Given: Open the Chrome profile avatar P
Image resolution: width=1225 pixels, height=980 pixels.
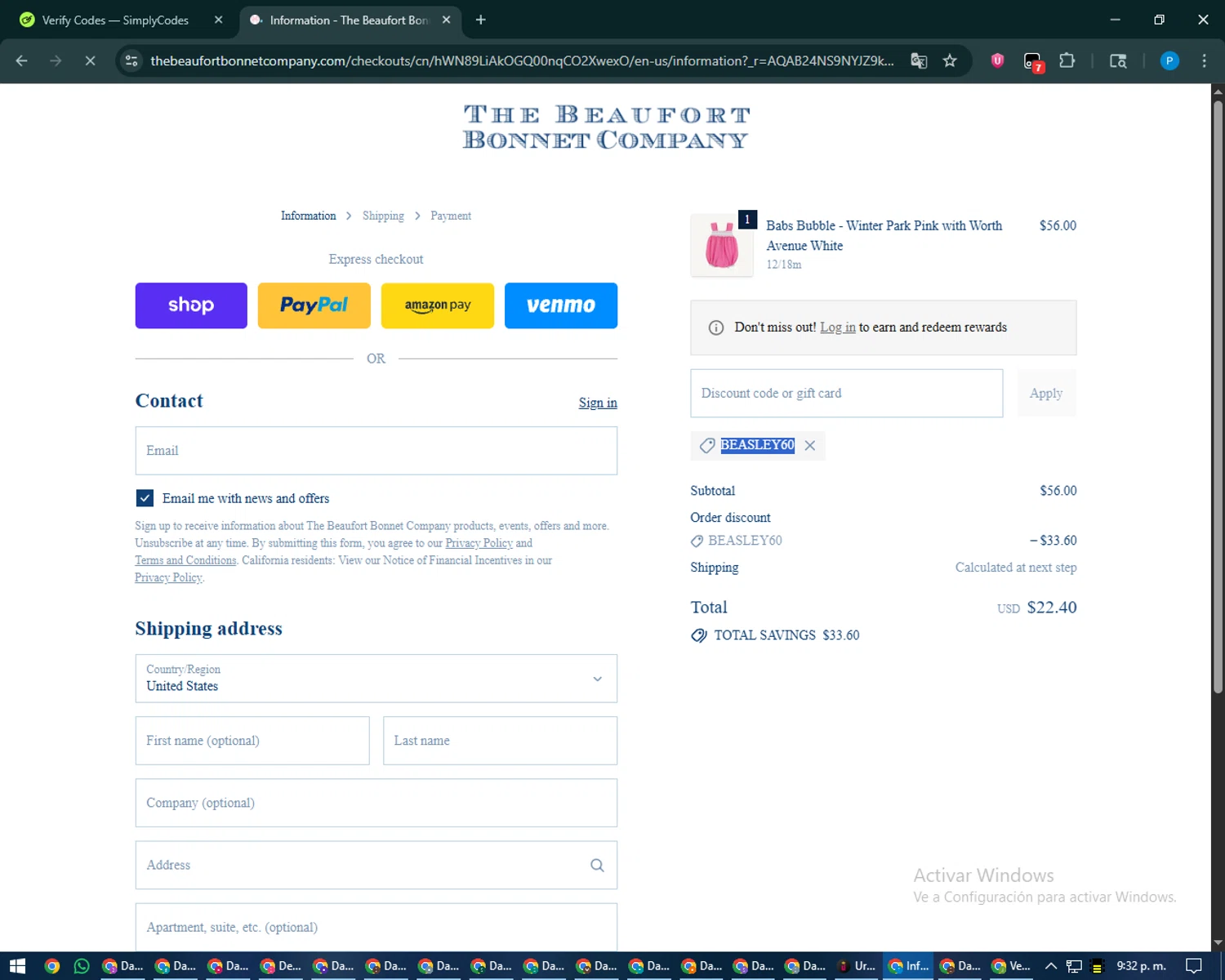Looking at the screenshot, I should 1169,60.
